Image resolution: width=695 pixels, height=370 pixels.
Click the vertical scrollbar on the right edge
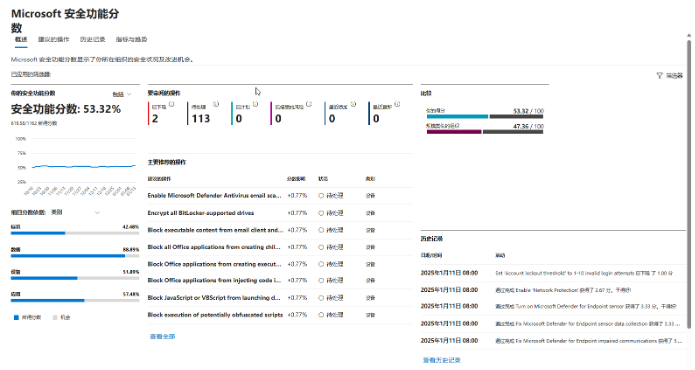689,184
